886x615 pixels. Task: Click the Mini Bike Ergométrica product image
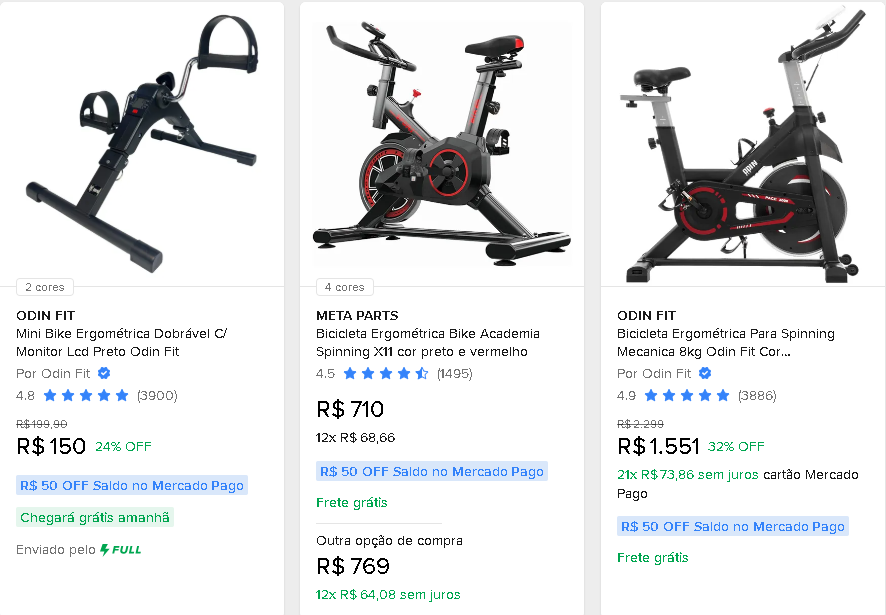point(142,140)
